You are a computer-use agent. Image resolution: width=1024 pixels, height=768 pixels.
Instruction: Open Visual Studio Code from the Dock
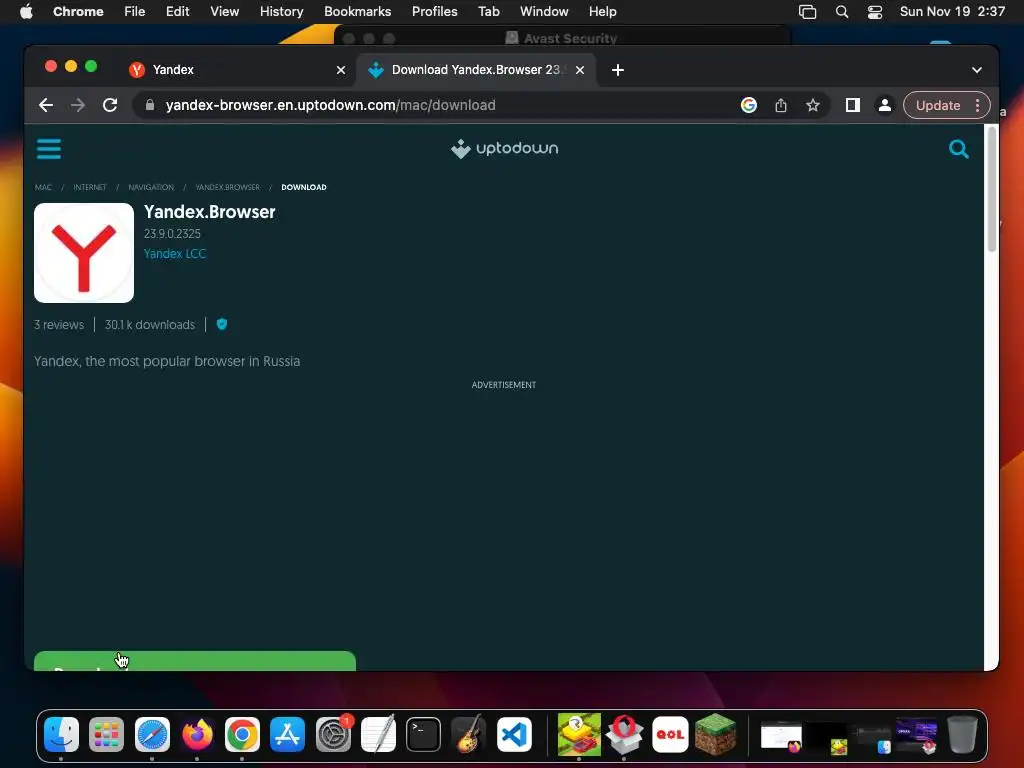tap(514, 734)
